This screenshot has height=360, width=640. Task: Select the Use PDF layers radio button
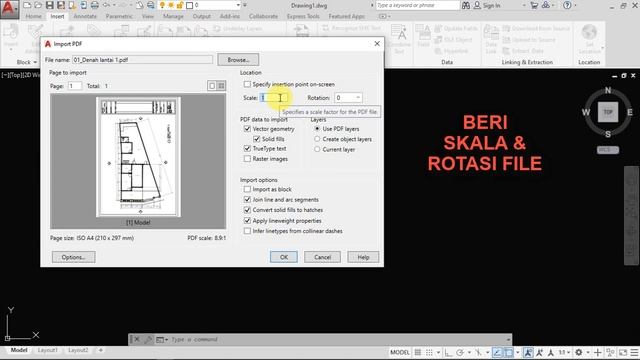[x=317, y=129]
